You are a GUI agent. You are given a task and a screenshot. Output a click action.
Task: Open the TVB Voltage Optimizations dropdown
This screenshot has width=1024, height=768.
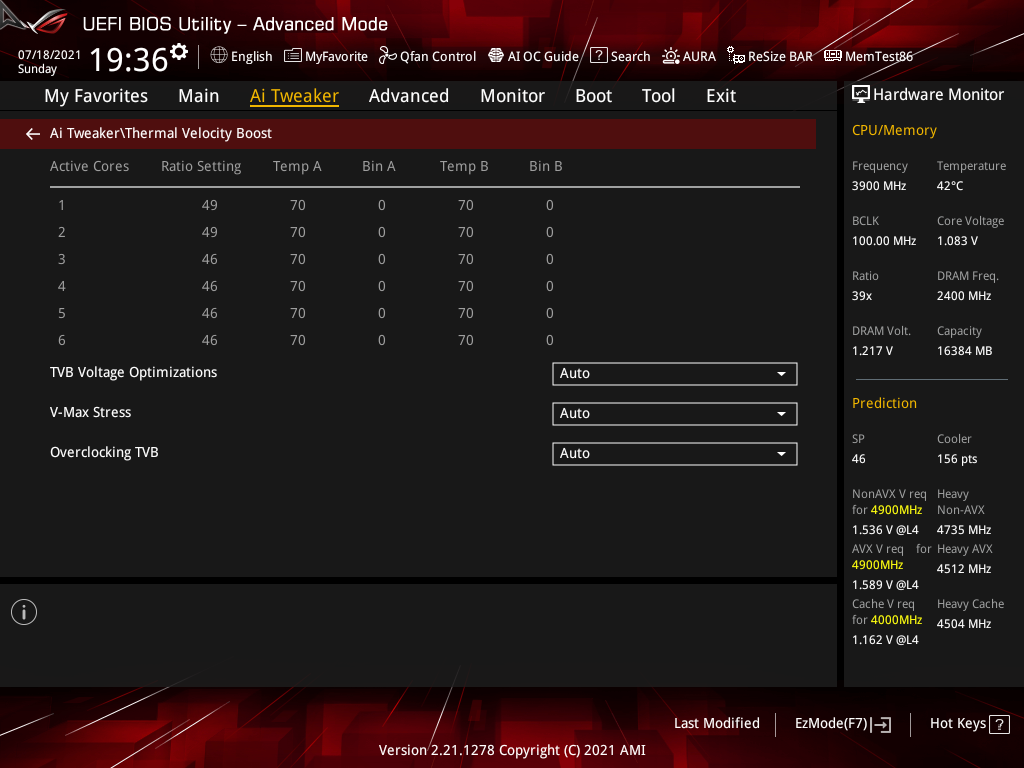tap(674, 373)
